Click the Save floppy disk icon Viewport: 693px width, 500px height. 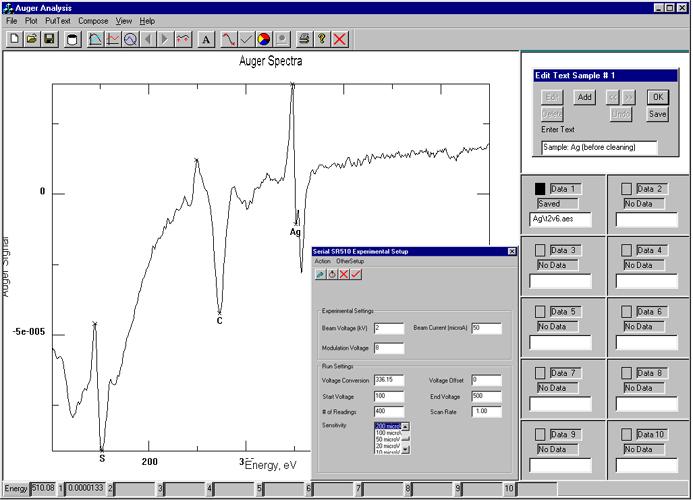[48, 39]
